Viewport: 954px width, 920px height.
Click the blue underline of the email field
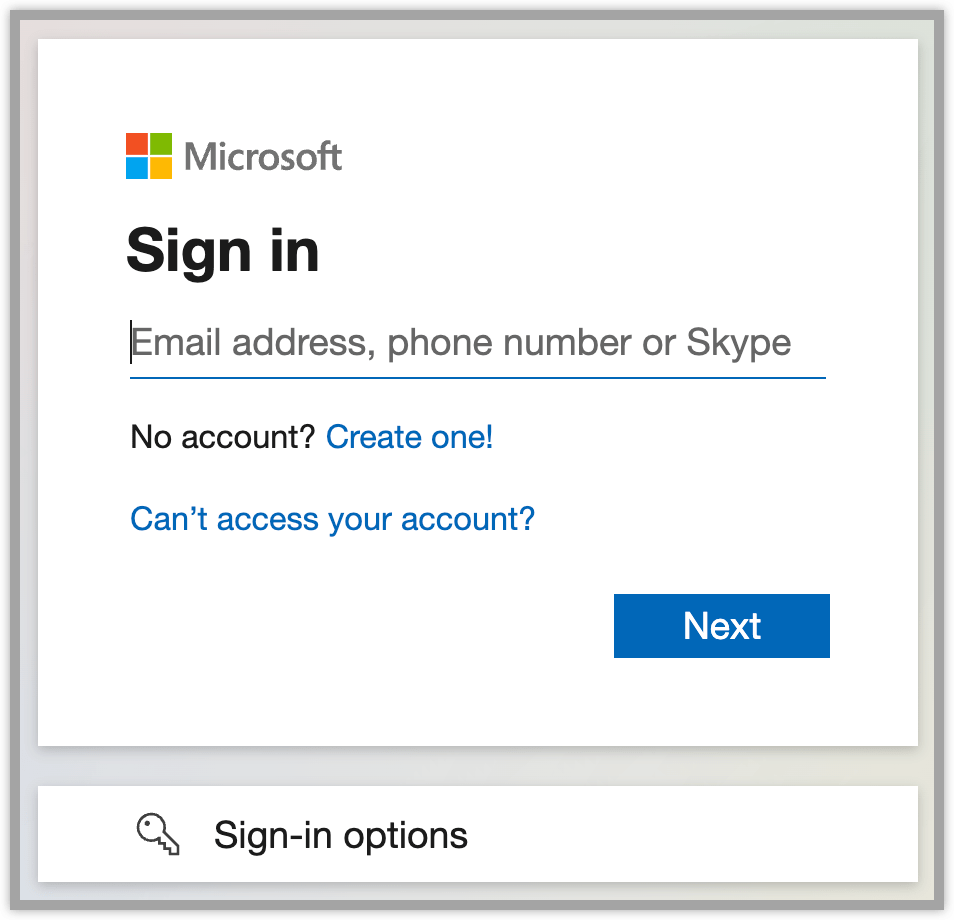click(x=477, y=378)
